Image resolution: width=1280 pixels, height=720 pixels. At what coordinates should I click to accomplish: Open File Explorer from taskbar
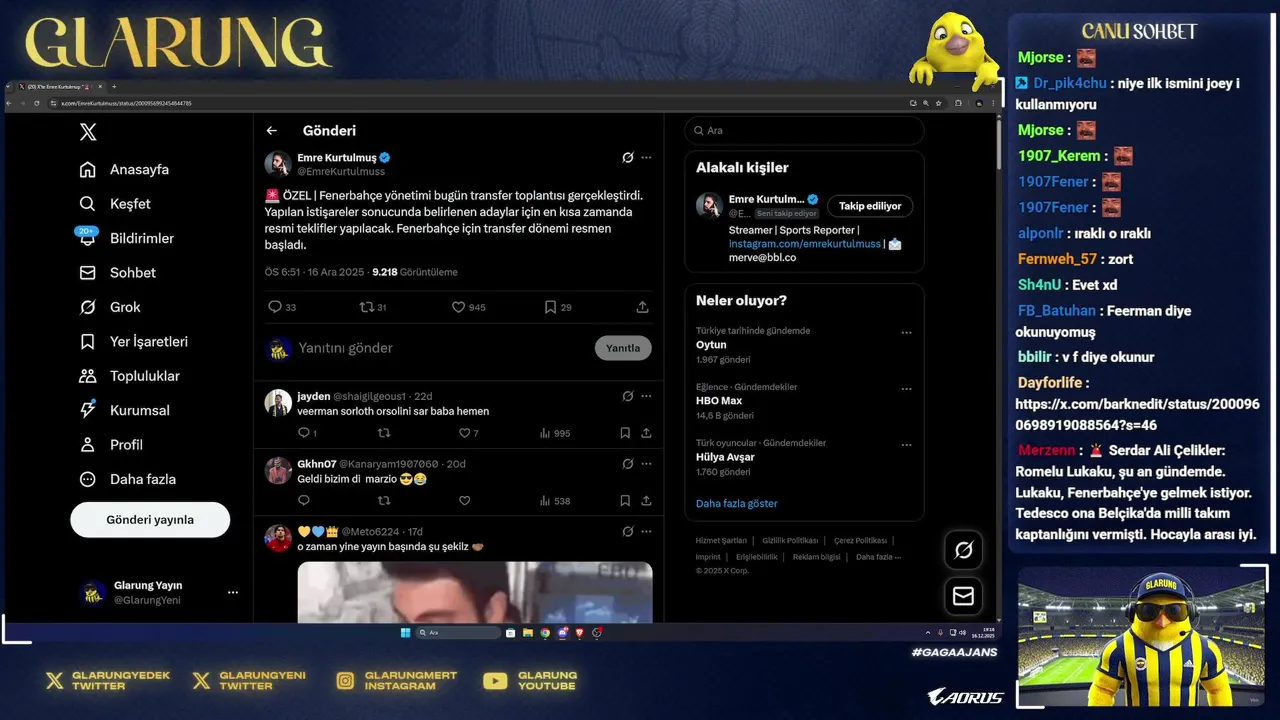click(528, 633)
